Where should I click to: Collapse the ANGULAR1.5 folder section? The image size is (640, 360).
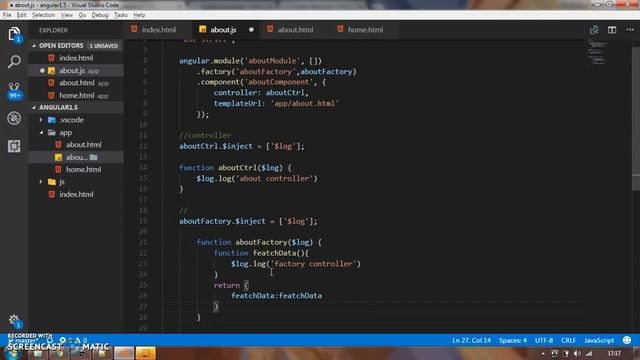(x=34, y=107)
